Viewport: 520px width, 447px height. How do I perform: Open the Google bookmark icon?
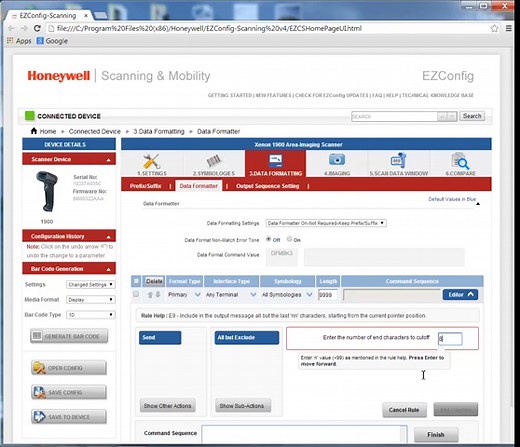[40, 41]
